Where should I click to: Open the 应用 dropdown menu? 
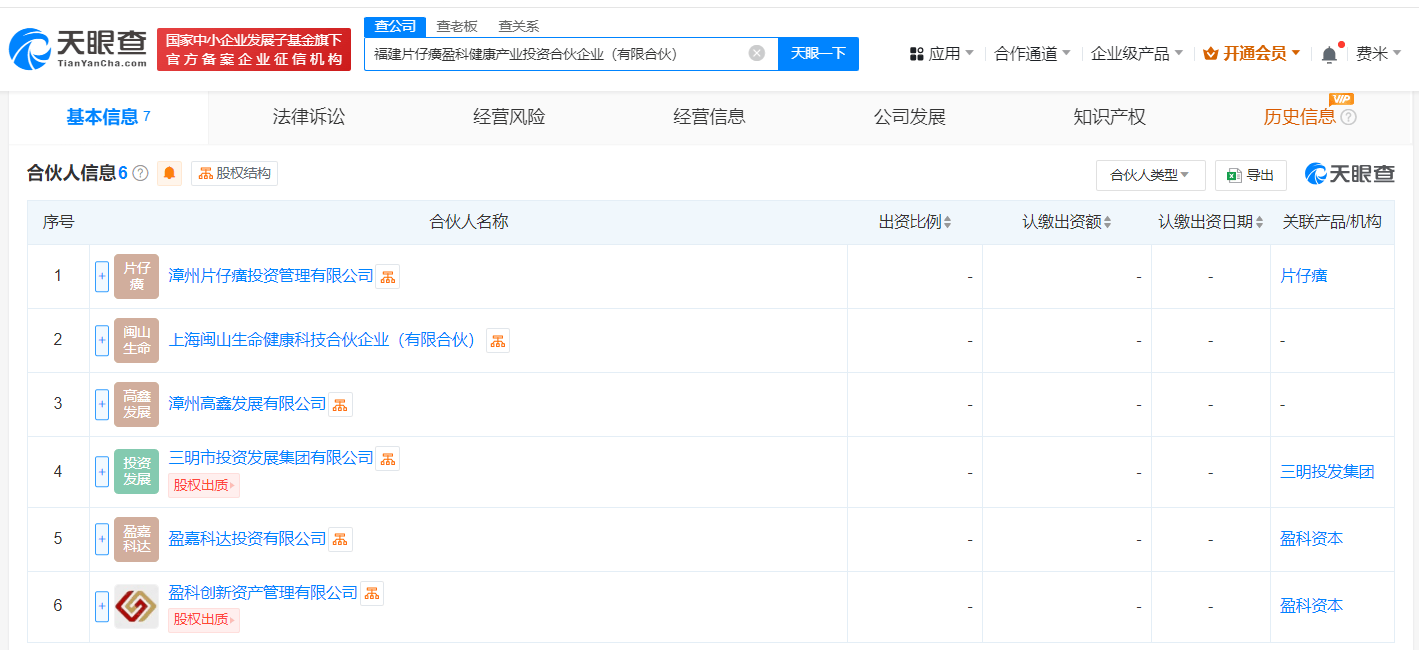(941, 54)
